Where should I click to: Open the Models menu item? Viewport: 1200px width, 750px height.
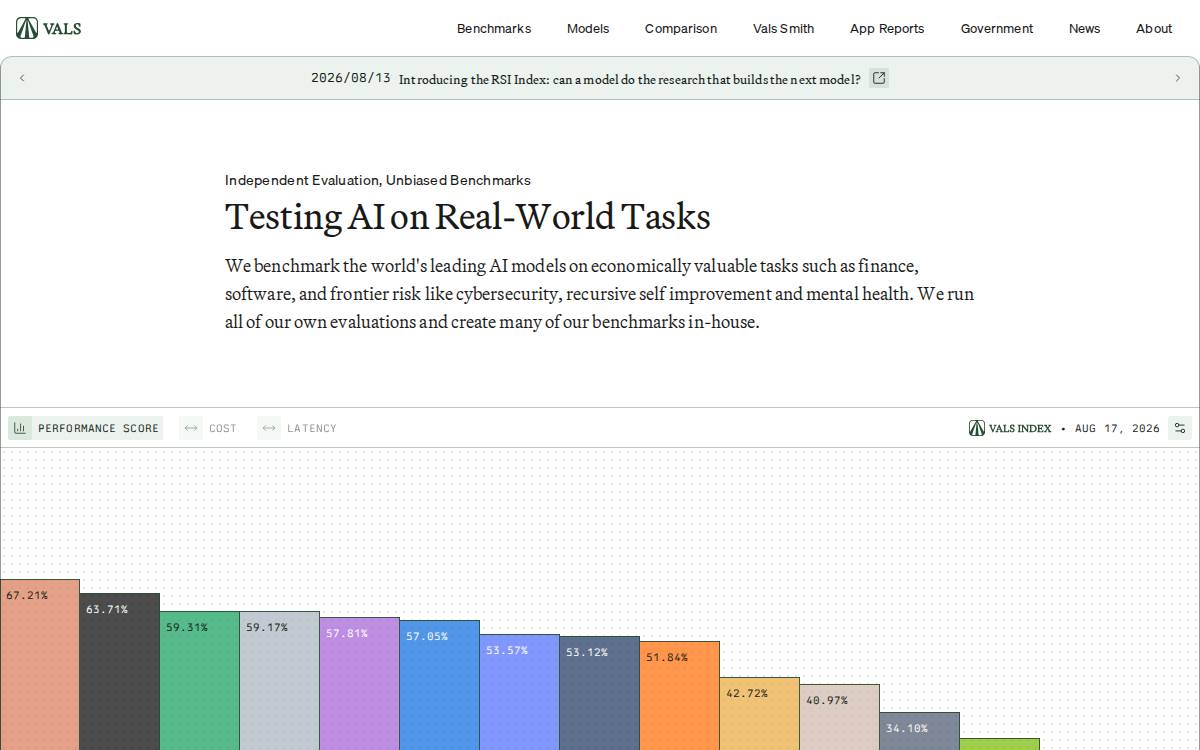coord(588,28)
